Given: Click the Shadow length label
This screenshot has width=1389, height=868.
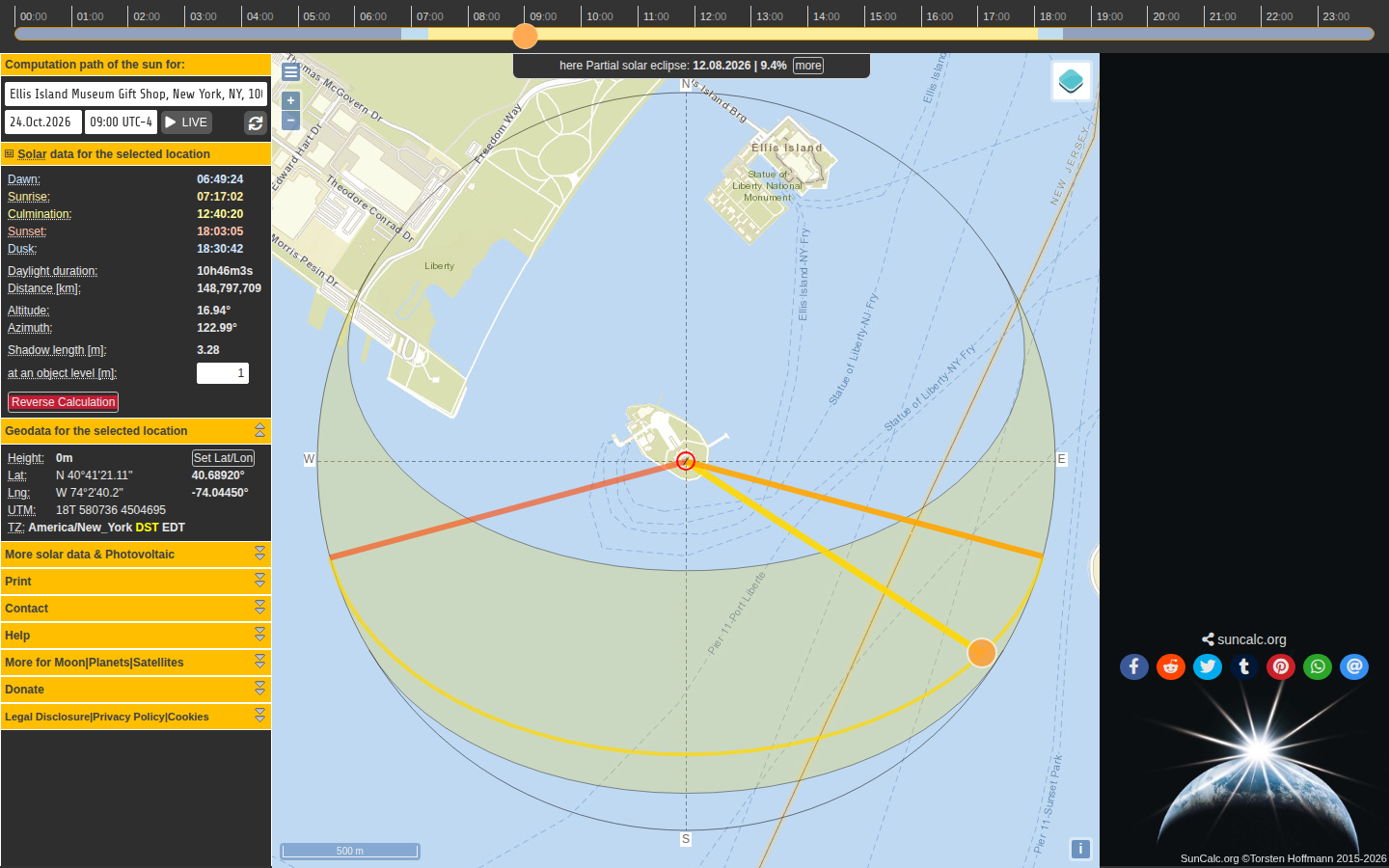Looking at the screenshot, I should (57, 350).
